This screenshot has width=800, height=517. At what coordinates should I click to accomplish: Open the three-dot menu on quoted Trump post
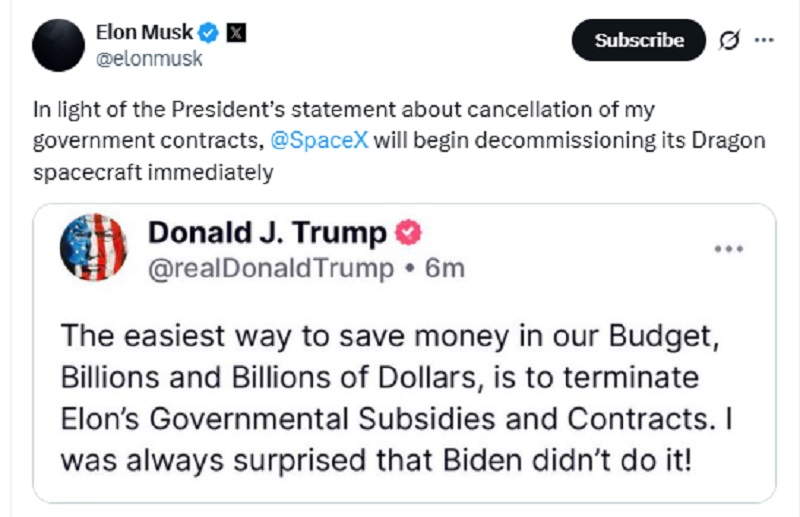pos(727,248)
